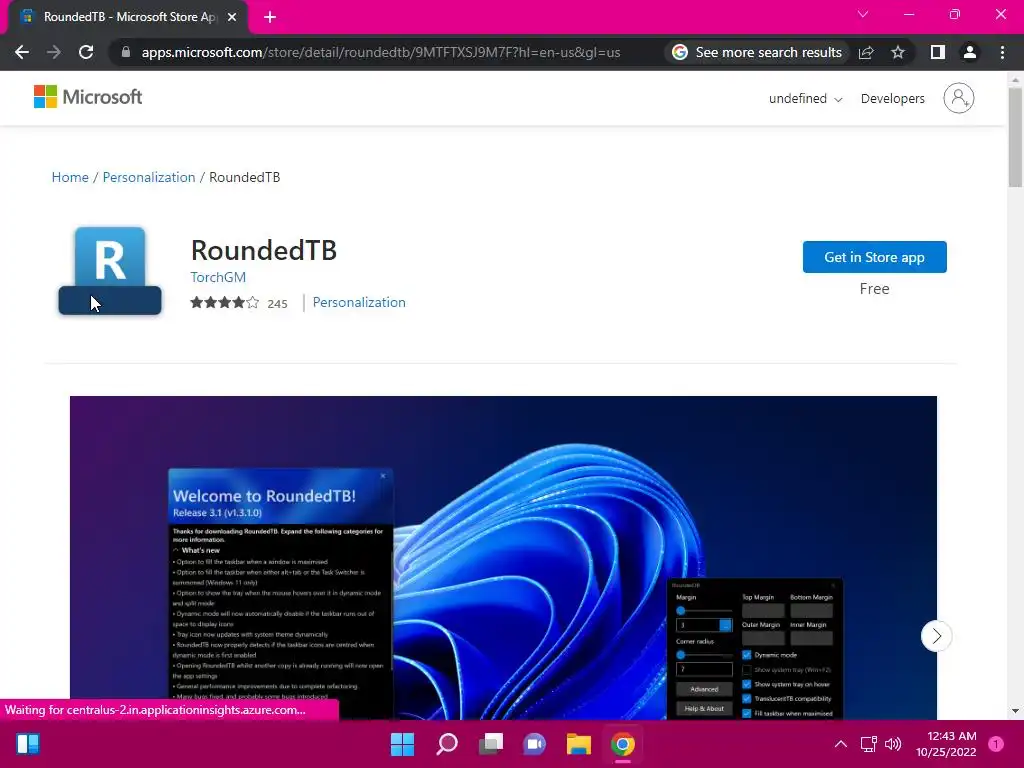Open Chrome profile menu

pyautogui.click(x=970, y=52)
